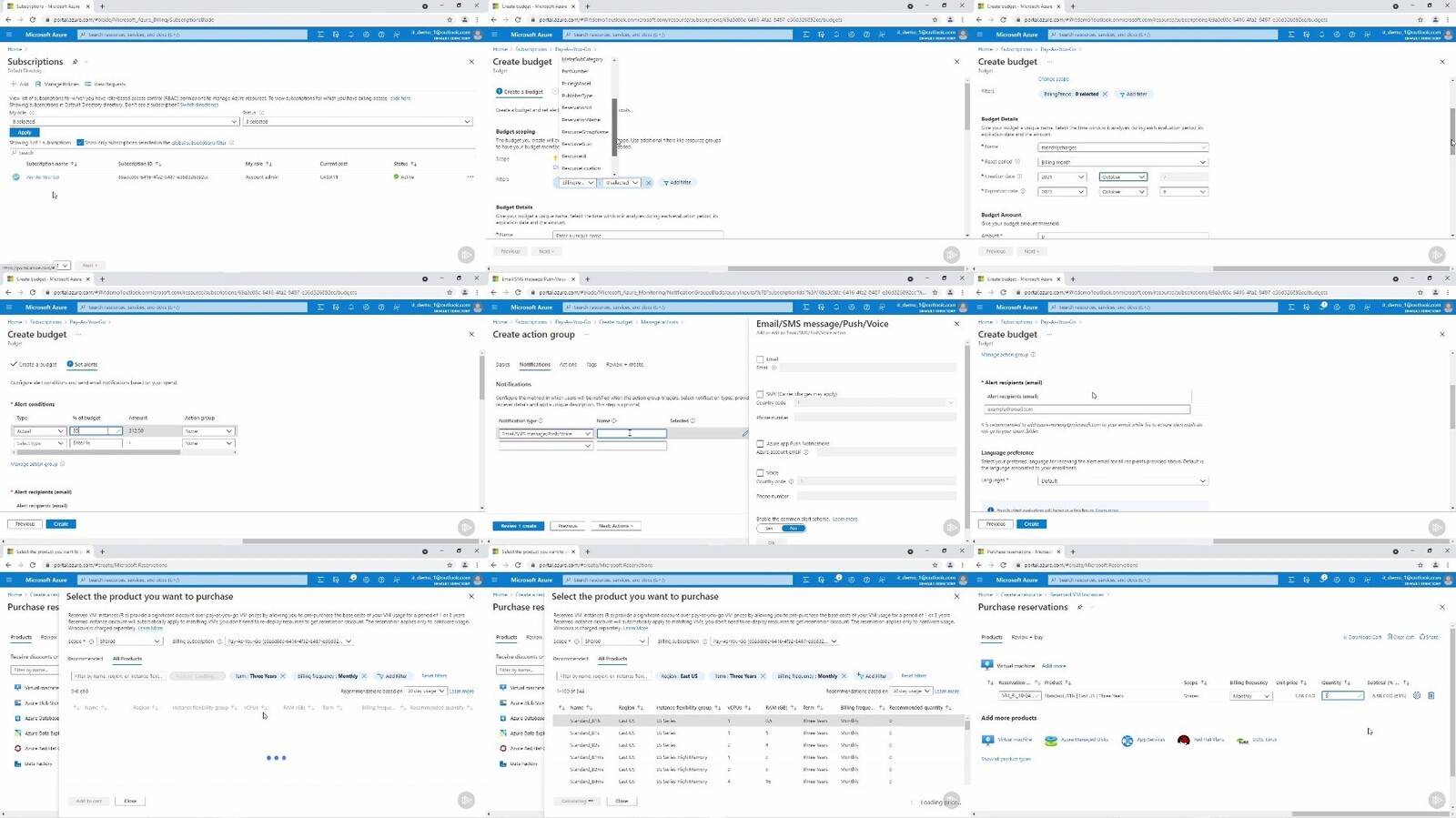1456x818 pixels.
Task: Click Clear cart in Purchase reservations
Action: (1401, 637)
